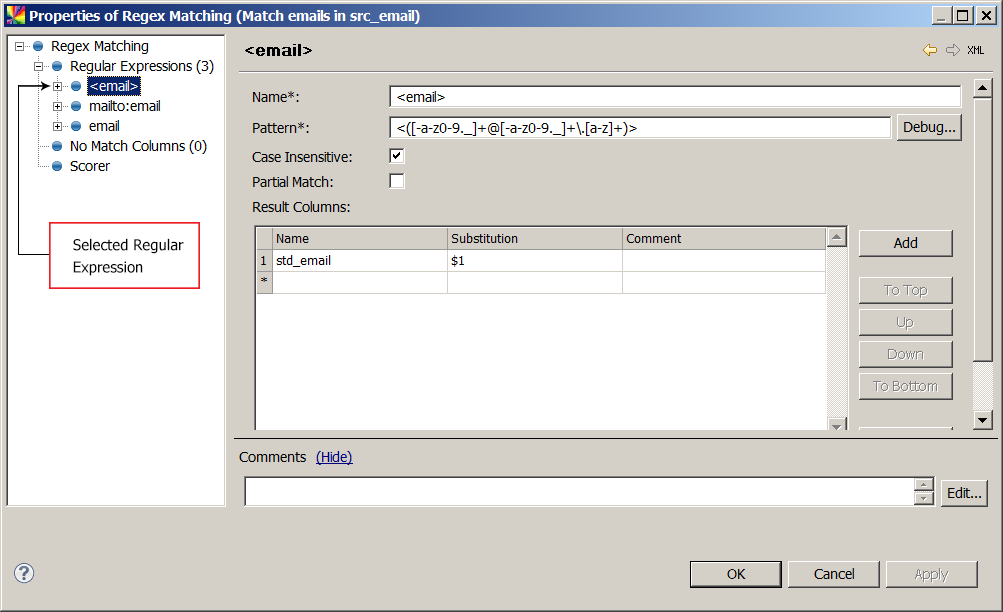Expand the email tree node
The width and height of the screenshot is (1003, 612).
point(58,126)
